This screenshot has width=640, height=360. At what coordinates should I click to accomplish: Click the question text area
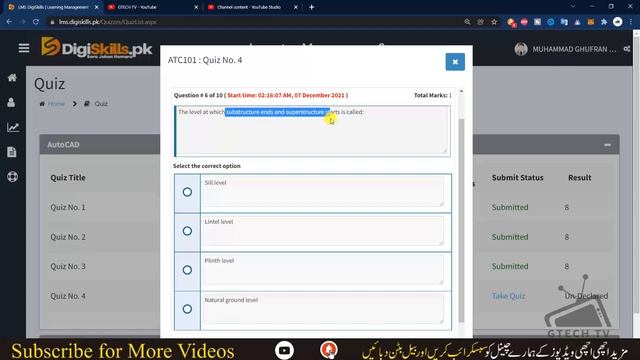(312, 131)
